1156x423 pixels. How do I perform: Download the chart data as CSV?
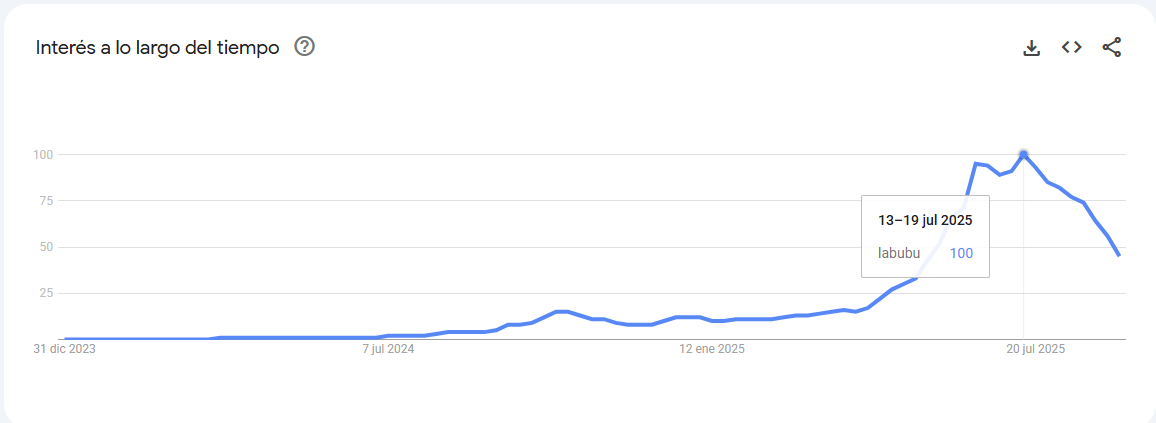[1031, 48]
